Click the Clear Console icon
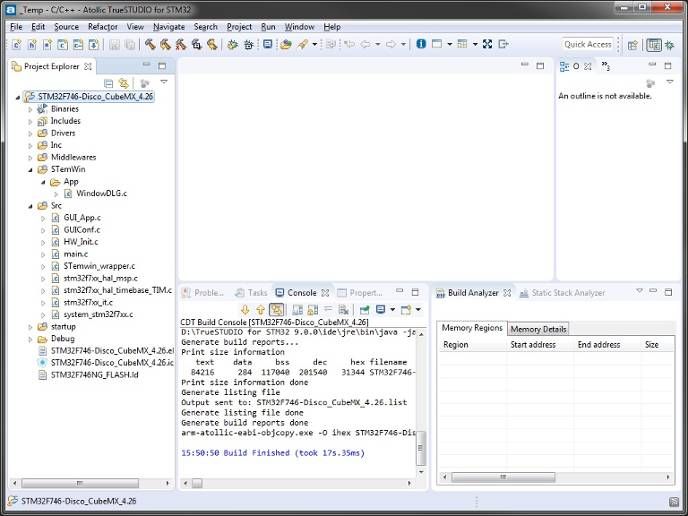Viewport: 688px width, 516px height. pyautogui.click(x=344, y=310)
